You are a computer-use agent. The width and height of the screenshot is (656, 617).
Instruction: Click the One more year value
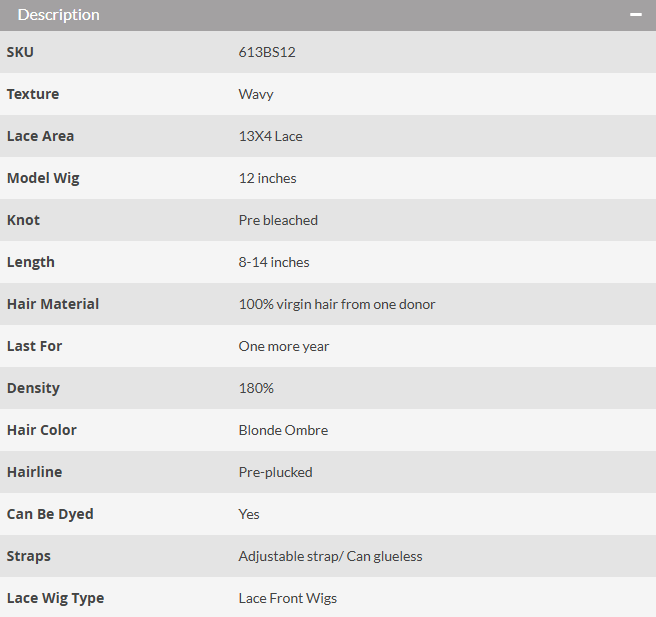tap(284, 346)
